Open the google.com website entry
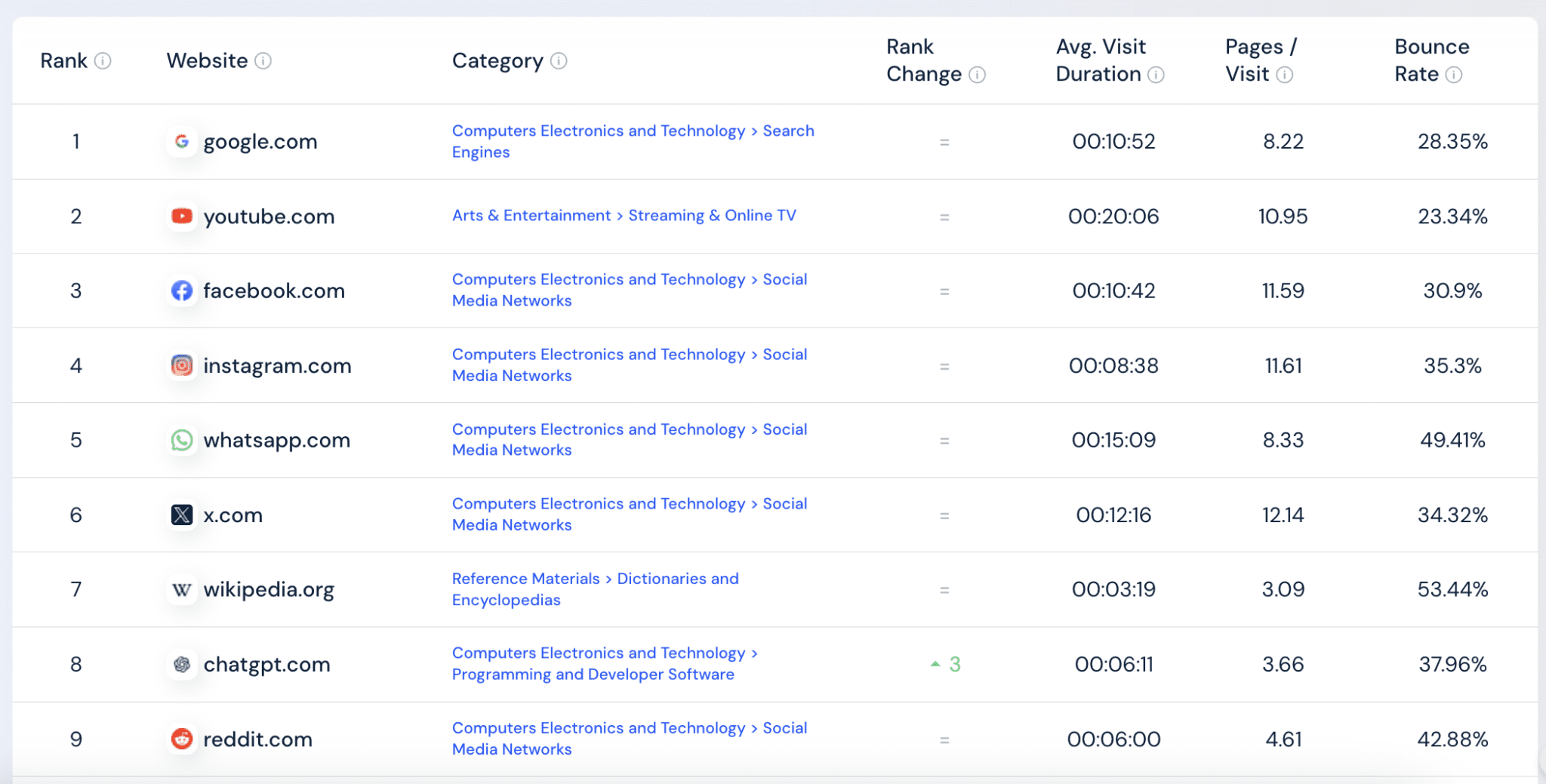The height and width of the screenshot is (784, 1546). [260, 142]
